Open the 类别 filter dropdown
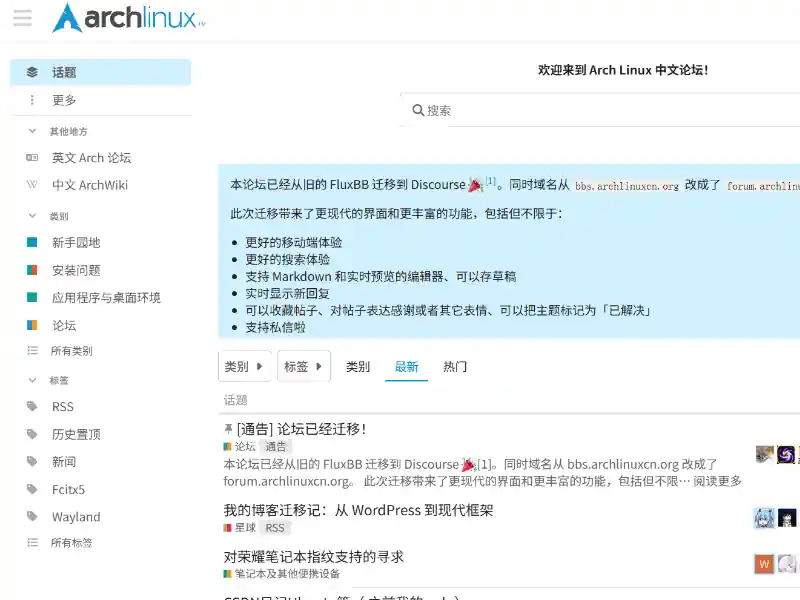The height and width of the screenshot is (600, 800). (x=244, y=366)
